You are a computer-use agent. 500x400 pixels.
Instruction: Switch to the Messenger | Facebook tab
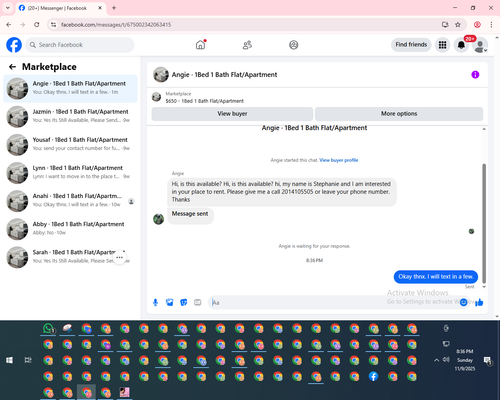[61, 8]
